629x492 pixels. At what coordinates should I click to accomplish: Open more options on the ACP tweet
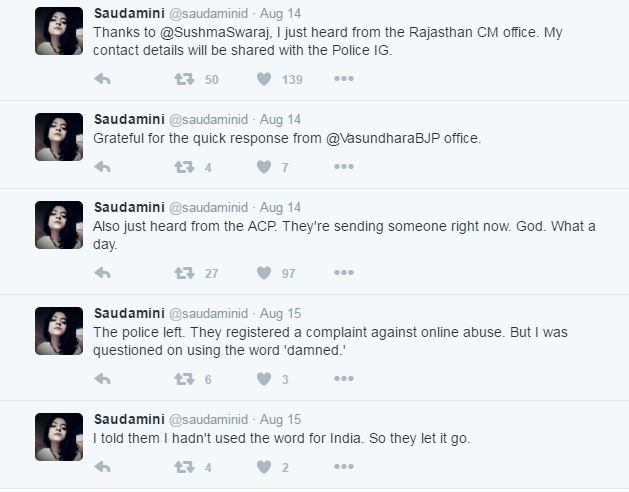tap(344, 273)
